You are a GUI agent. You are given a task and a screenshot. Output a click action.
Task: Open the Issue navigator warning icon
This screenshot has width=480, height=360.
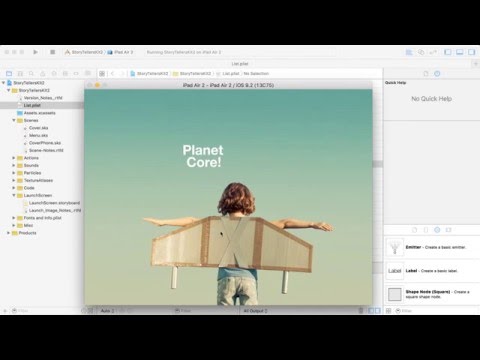pos(43,73)
